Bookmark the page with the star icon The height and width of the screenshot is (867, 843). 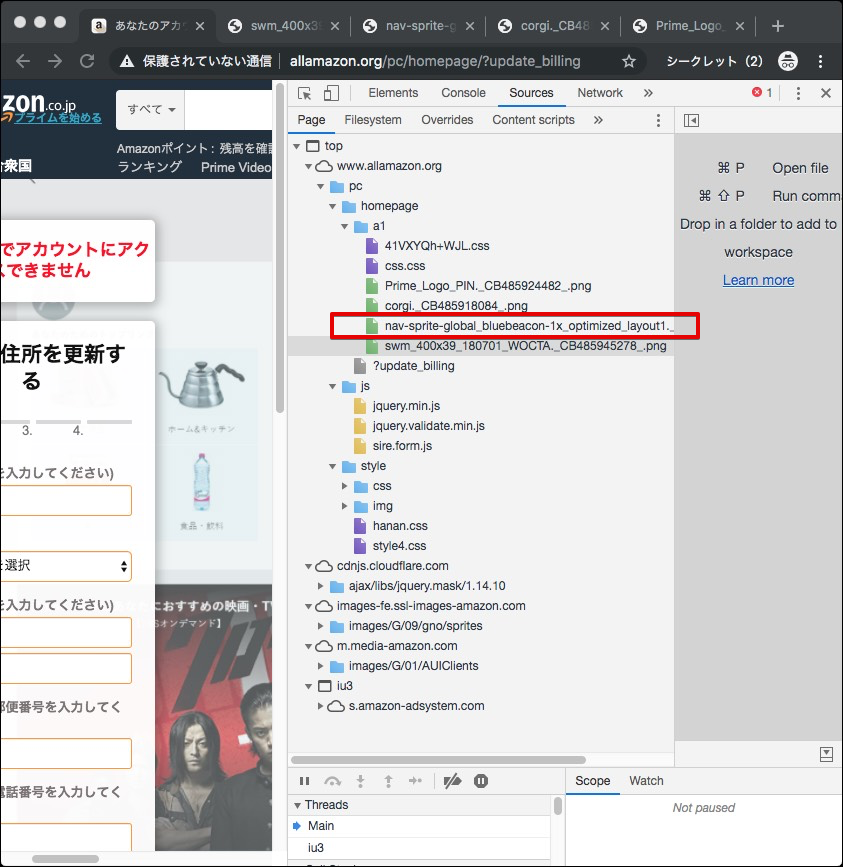[x=628, y=61]
